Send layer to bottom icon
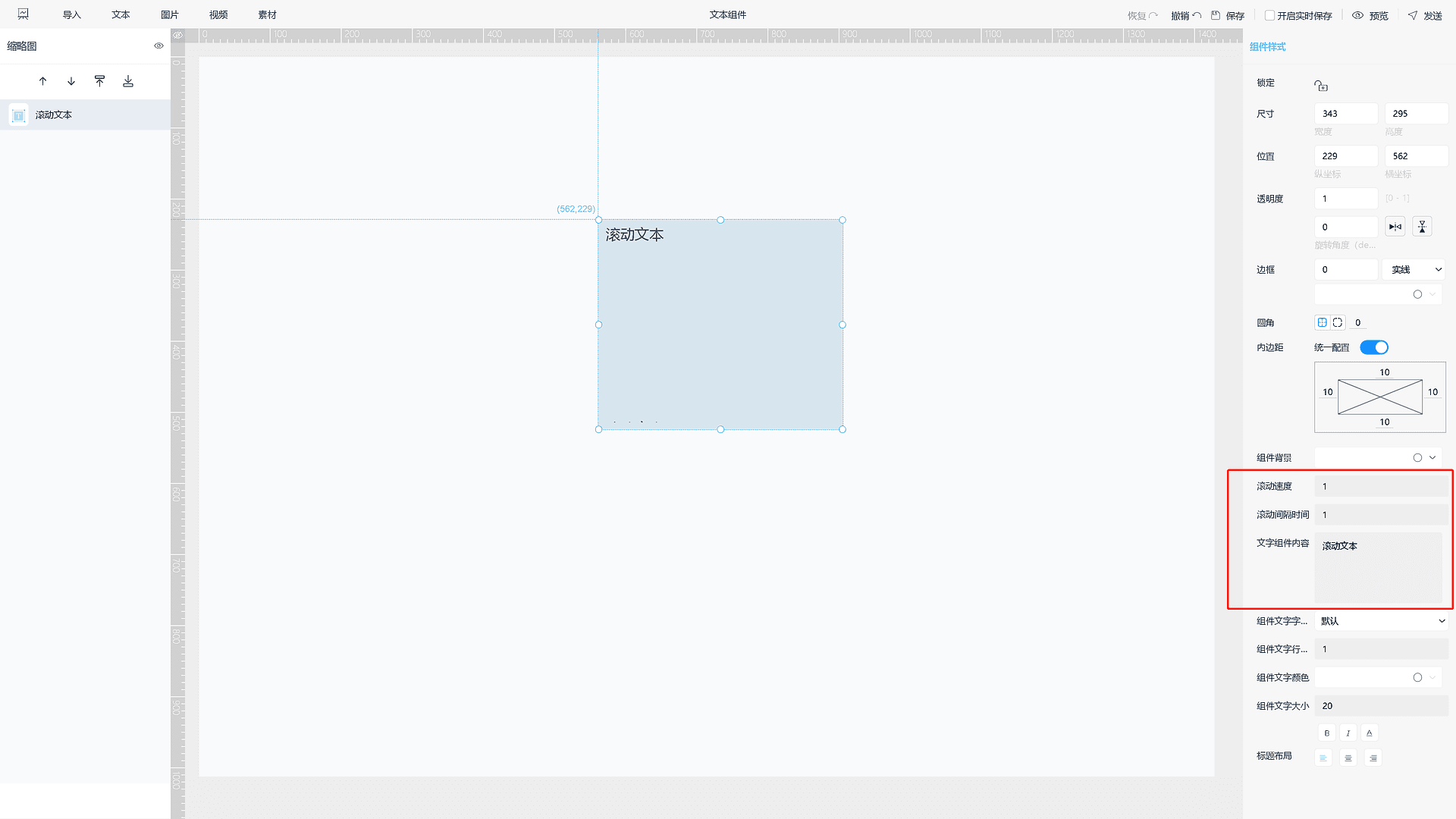Image resolution: width=1456 pixels, height=819 pixels. 128,81
